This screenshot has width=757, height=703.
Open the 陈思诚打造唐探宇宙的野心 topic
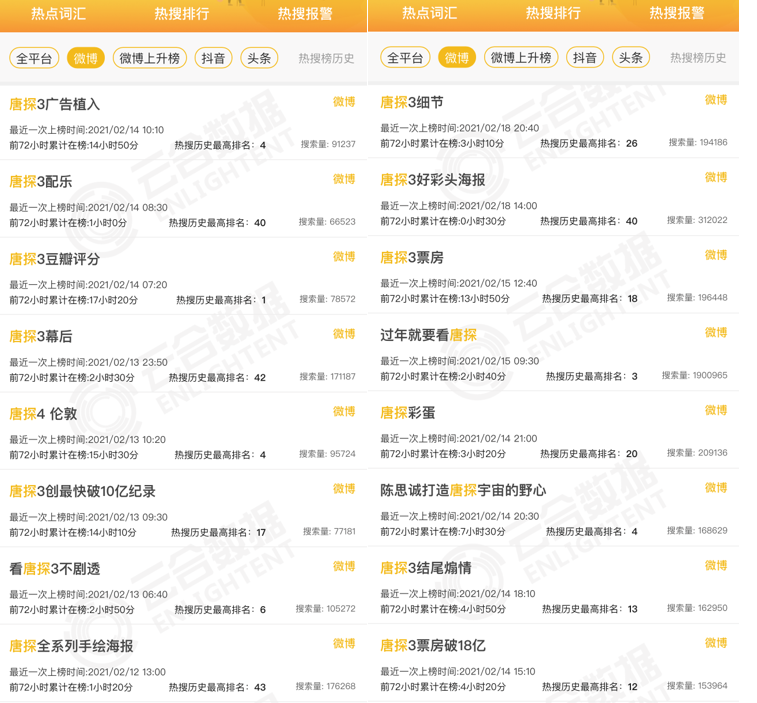(x=463, y=490)
